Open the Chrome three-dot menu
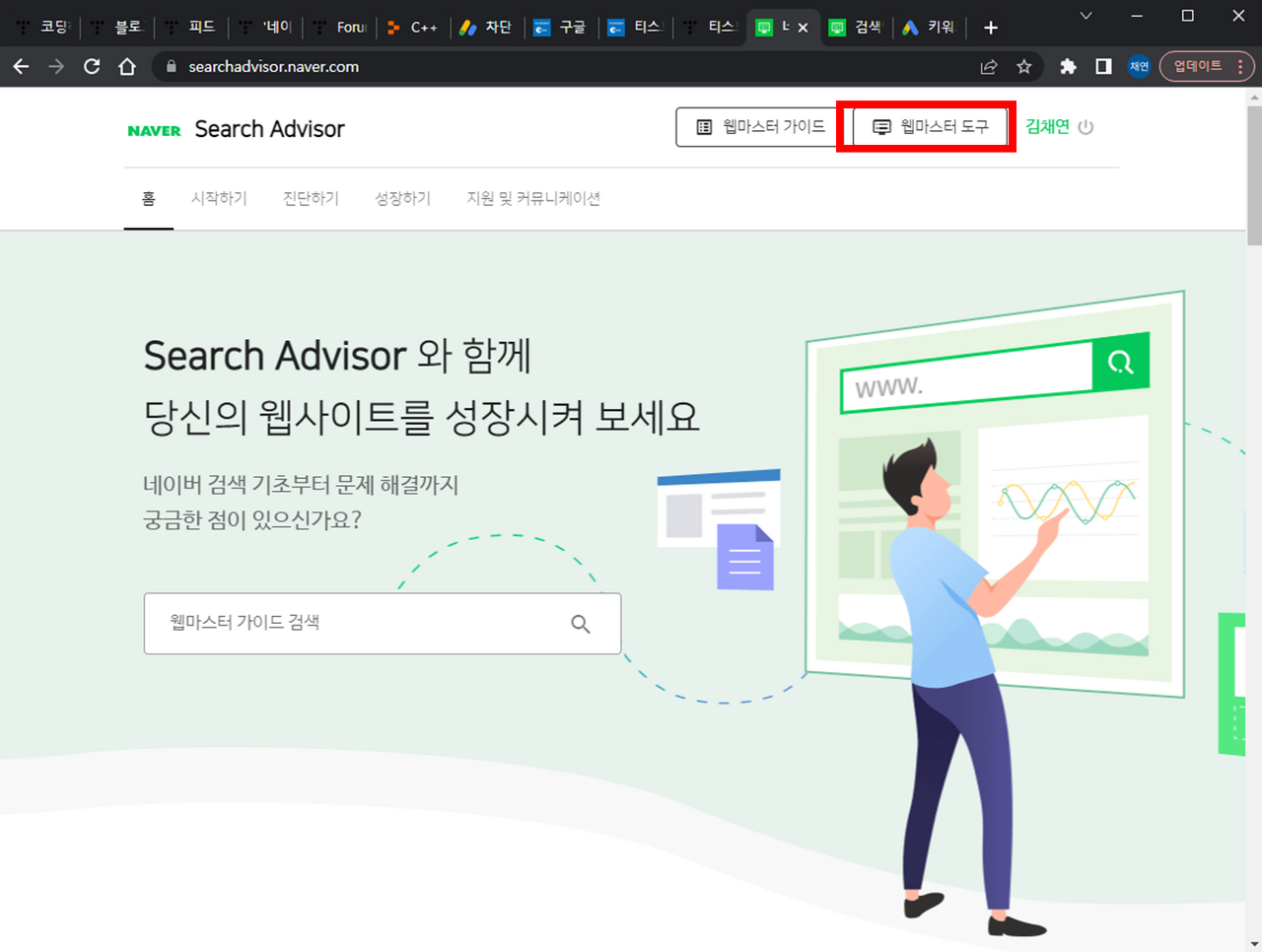Viewport: 1262px width, 952px height. pos(1240,66)
